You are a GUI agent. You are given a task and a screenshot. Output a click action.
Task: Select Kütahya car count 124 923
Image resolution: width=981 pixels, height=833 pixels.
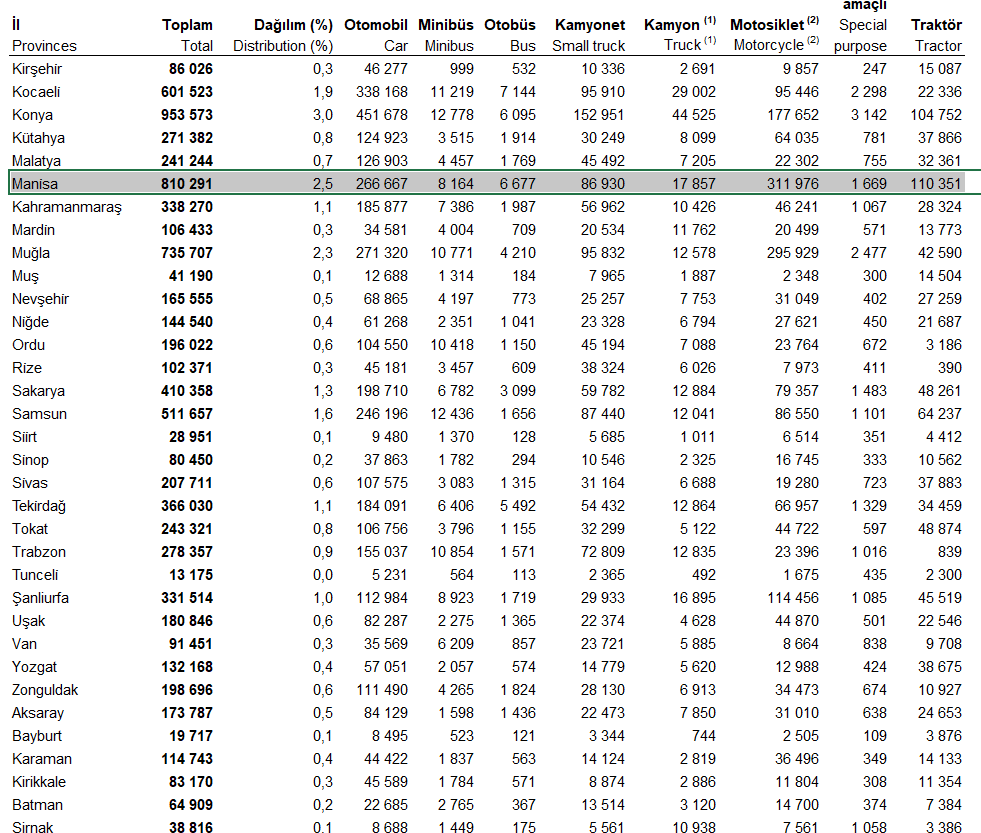click(382, 138)
